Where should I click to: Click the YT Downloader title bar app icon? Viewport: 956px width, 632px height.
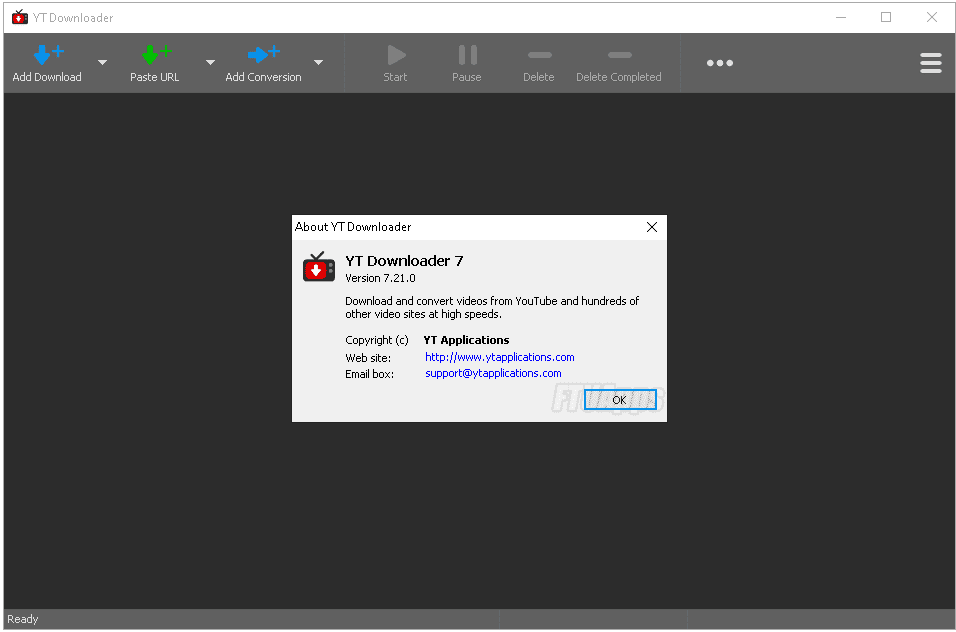(20, 17)
